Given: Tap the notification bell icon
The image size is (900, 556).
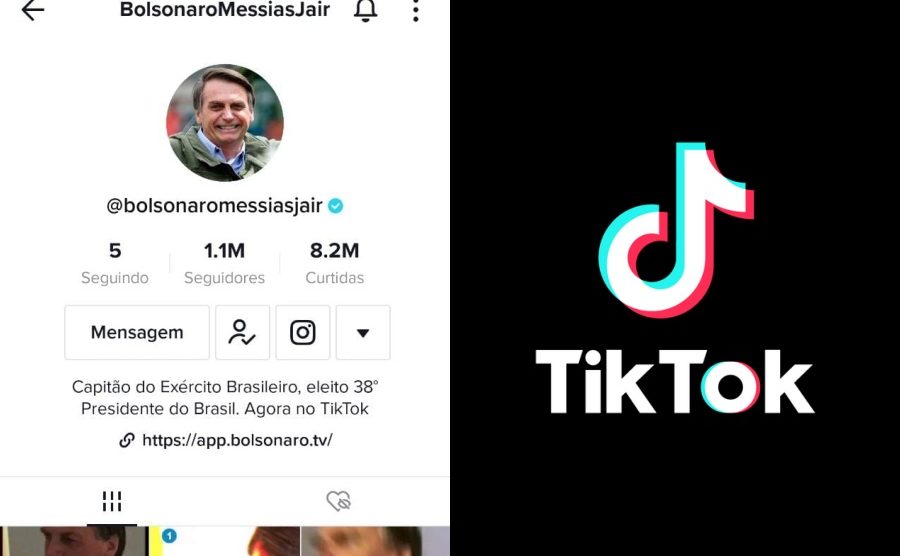Looking at the screenshot, I should [x=365, y=10].
